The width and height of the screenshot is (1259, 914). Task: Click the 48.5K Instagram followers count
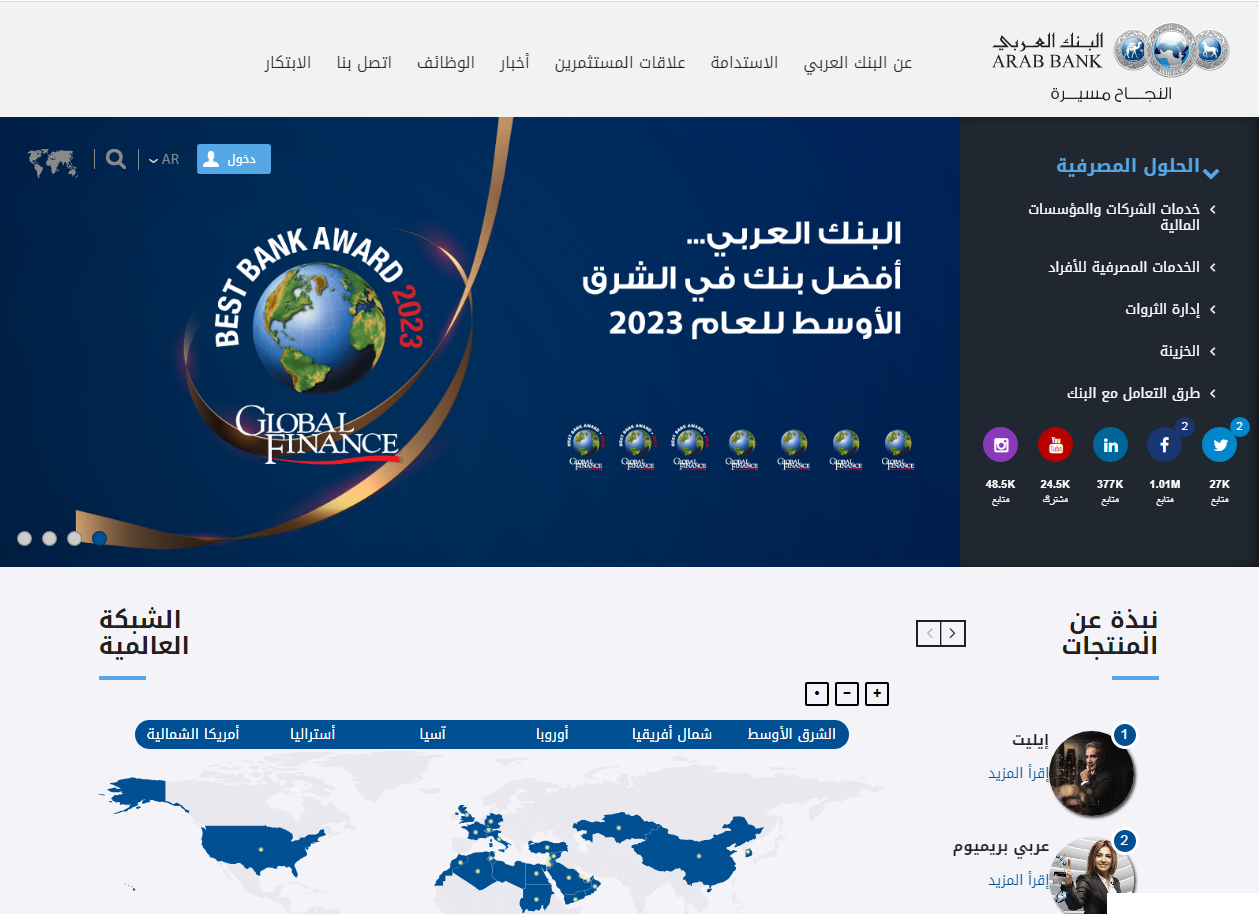[x=1000, y=484]
